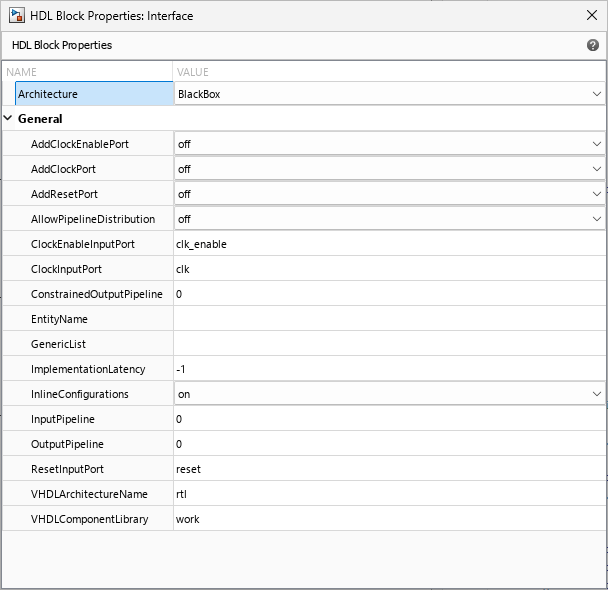Edit the ImplementationLatency value

click(388, 369)
